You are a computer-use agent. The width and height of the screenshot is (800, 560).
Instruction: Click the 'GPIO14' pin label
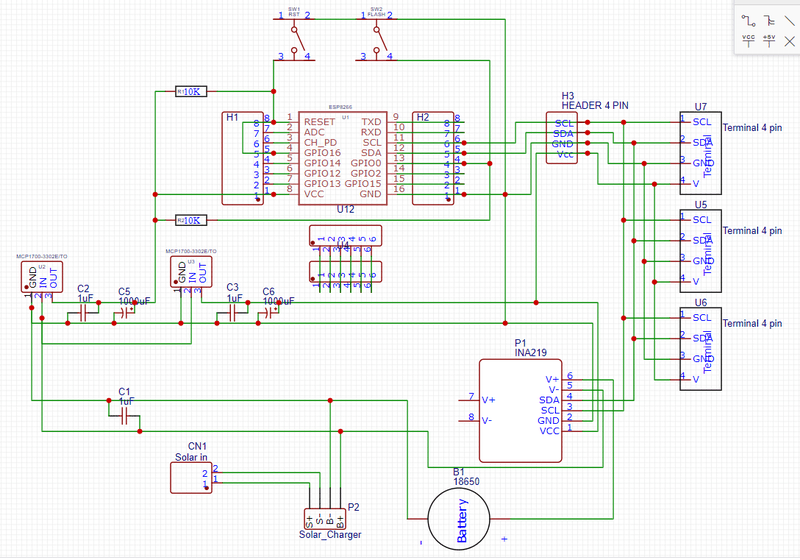322,163
